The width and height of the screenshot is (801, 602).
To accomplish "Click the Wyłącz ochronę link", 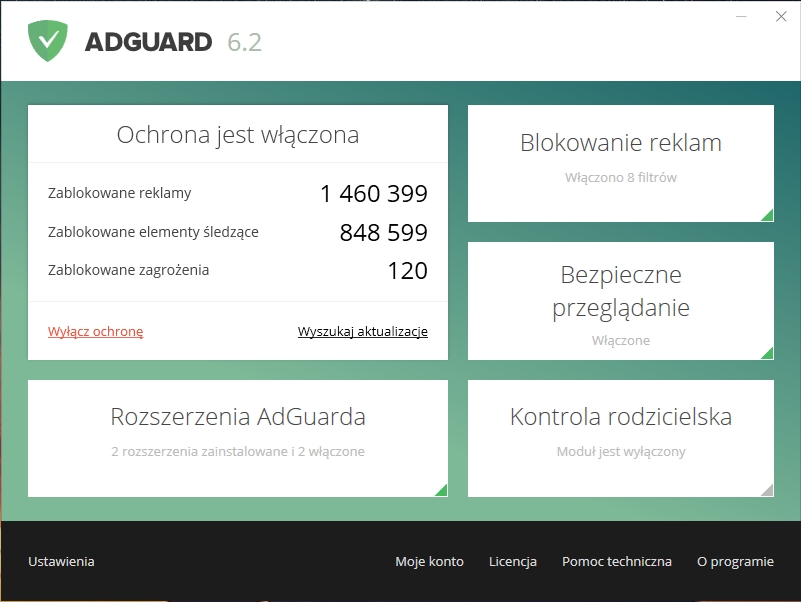I will [x=96, y=332].
